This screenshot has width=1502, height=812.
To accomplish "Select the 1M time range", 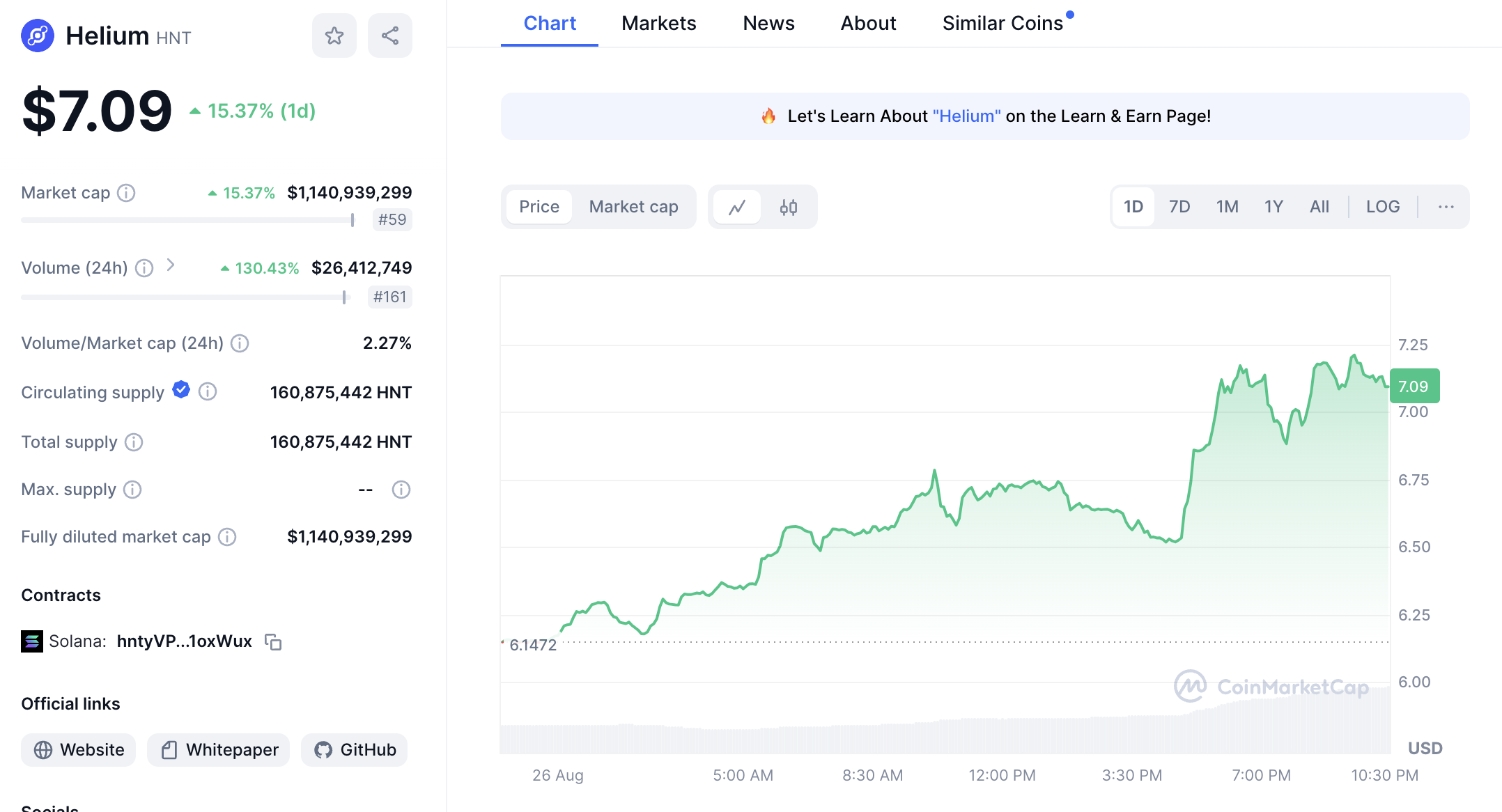I will (1228, 207).
